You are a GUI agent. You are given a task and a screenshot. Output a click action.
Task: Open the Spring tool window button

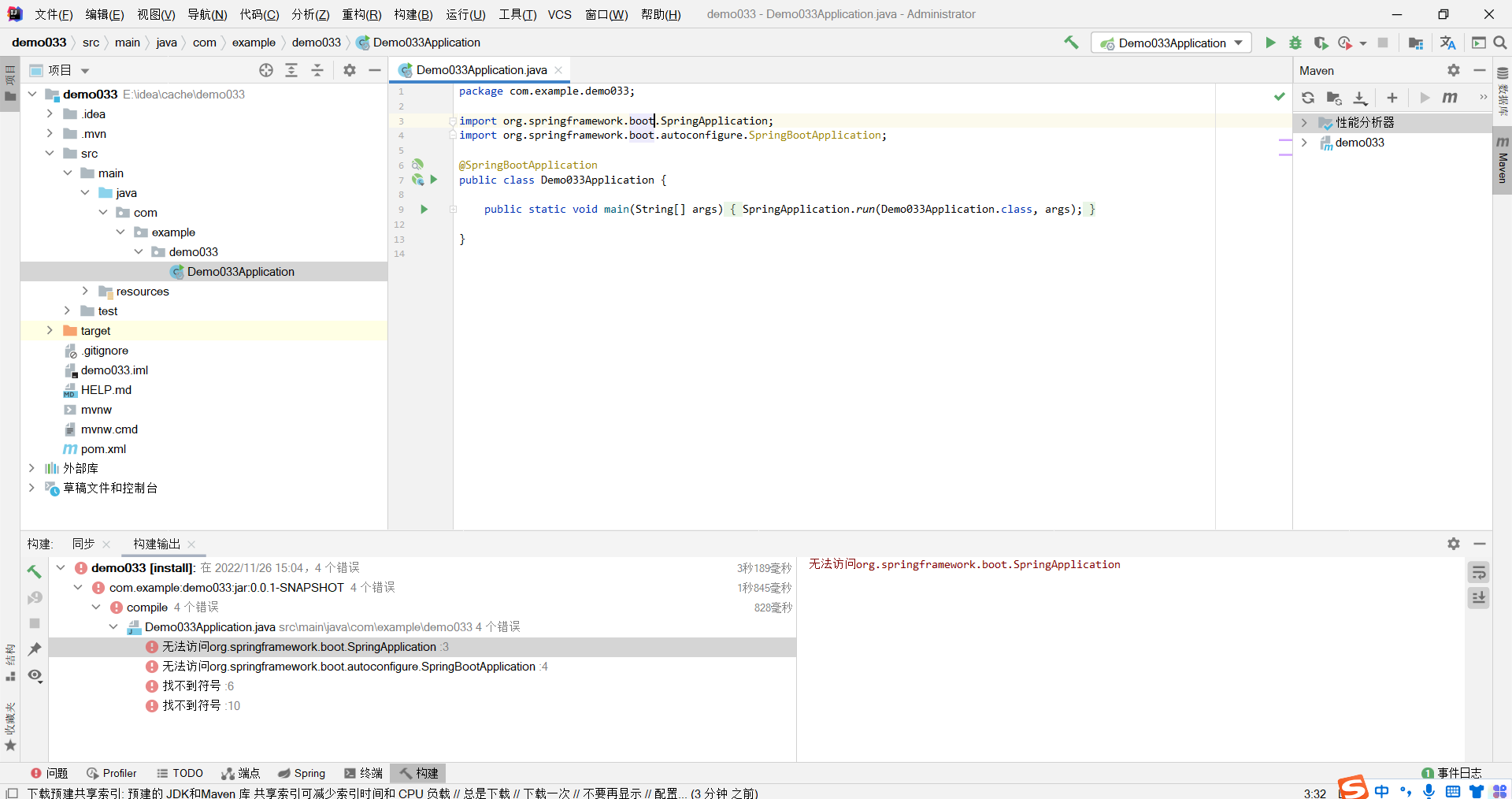(301, 773)
